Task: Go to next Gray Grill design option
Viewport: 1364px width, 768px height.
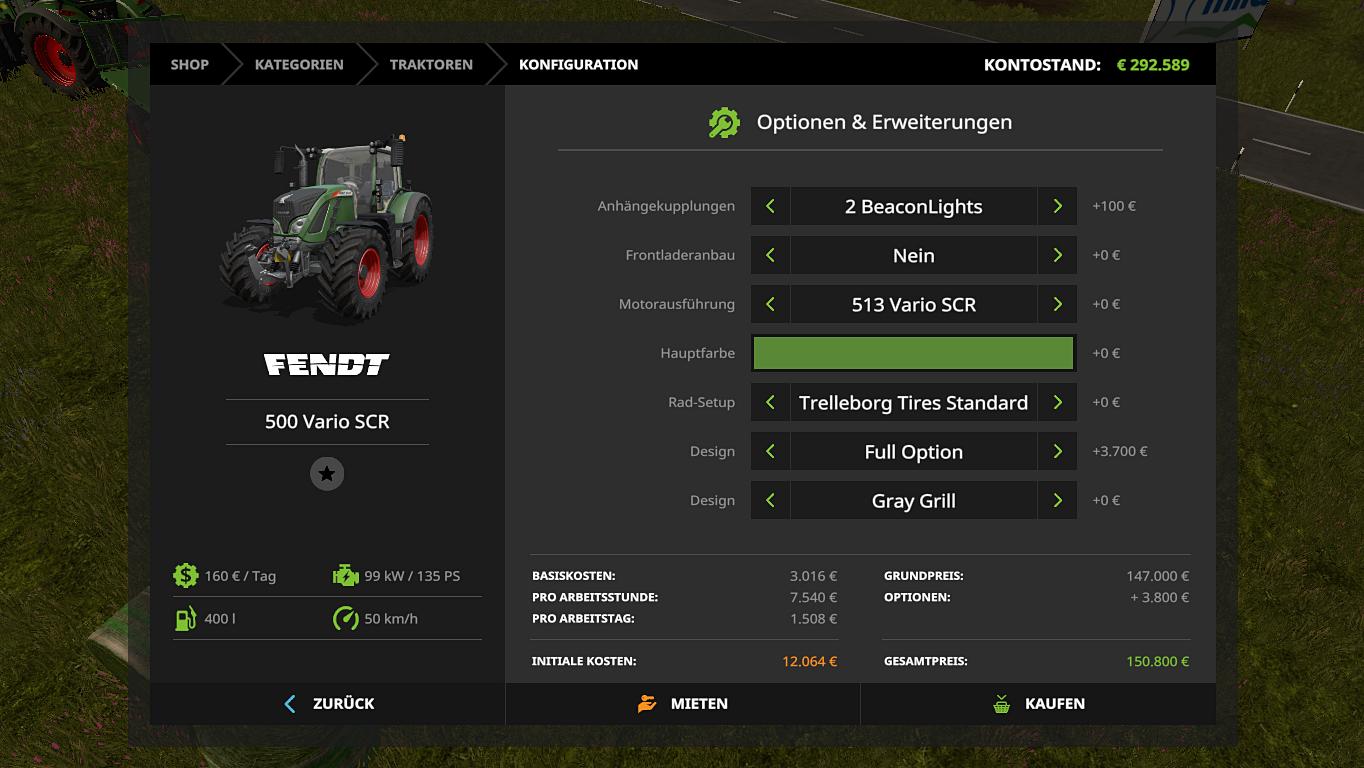Action: click(x=1057, y=500)
